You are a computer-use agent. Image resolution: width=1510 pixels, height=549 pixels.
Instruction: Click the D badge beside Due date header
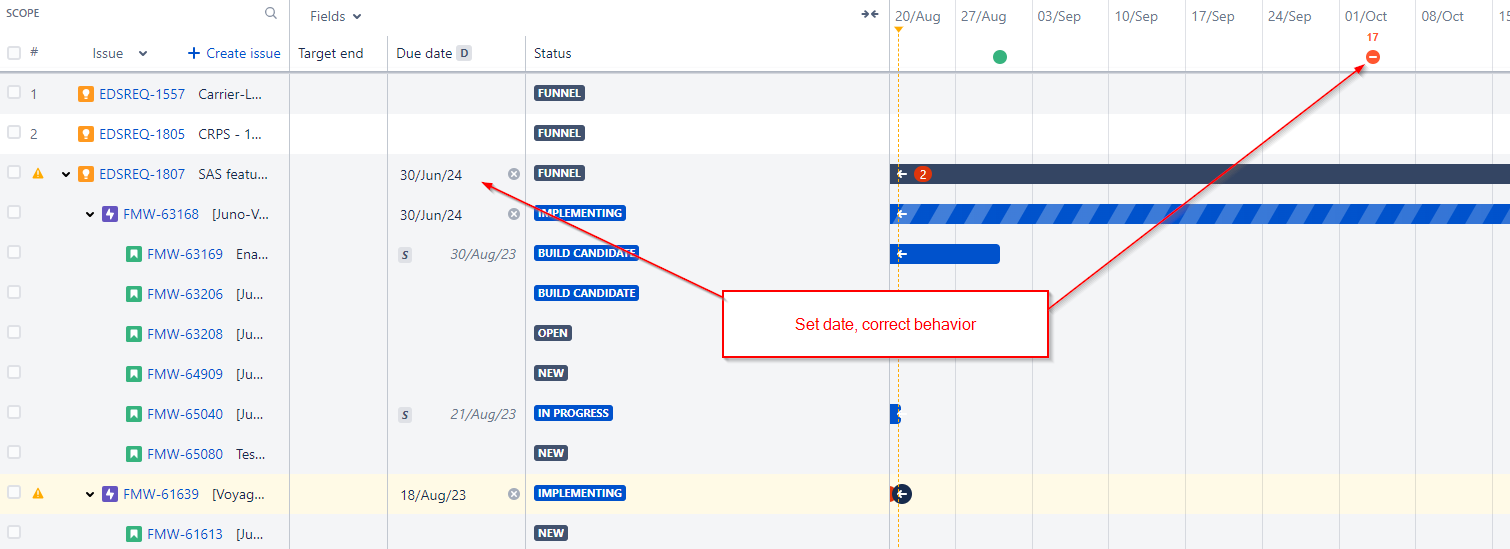(464, 53)
